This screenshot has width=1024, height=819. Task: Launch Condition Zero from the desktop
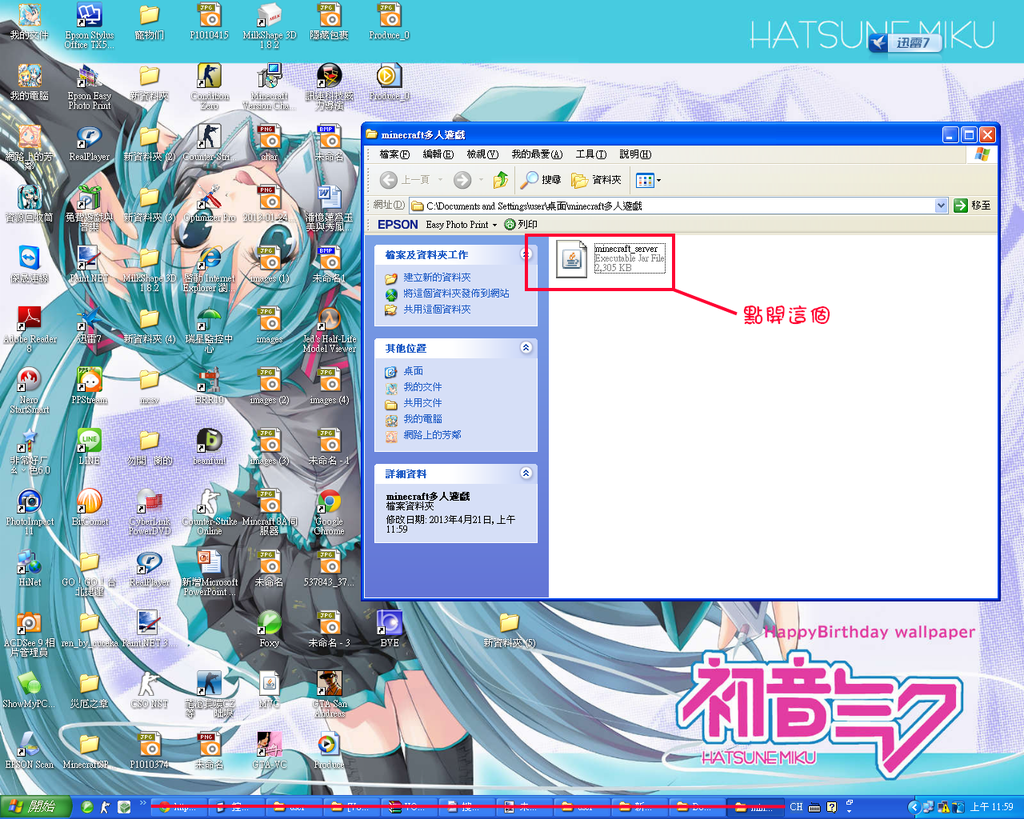click(x=209, y=87)
